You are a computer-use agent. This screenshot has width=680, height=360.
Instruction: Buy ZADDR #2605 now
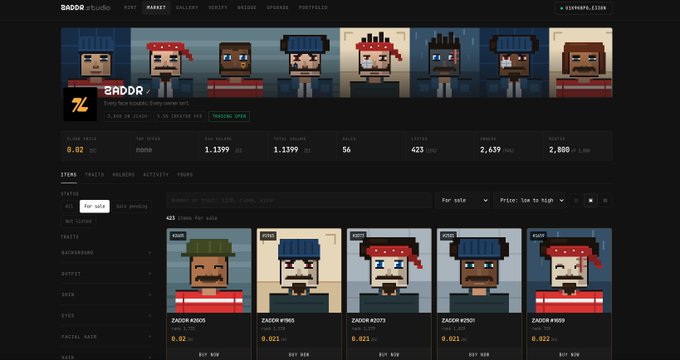[209, 354]
